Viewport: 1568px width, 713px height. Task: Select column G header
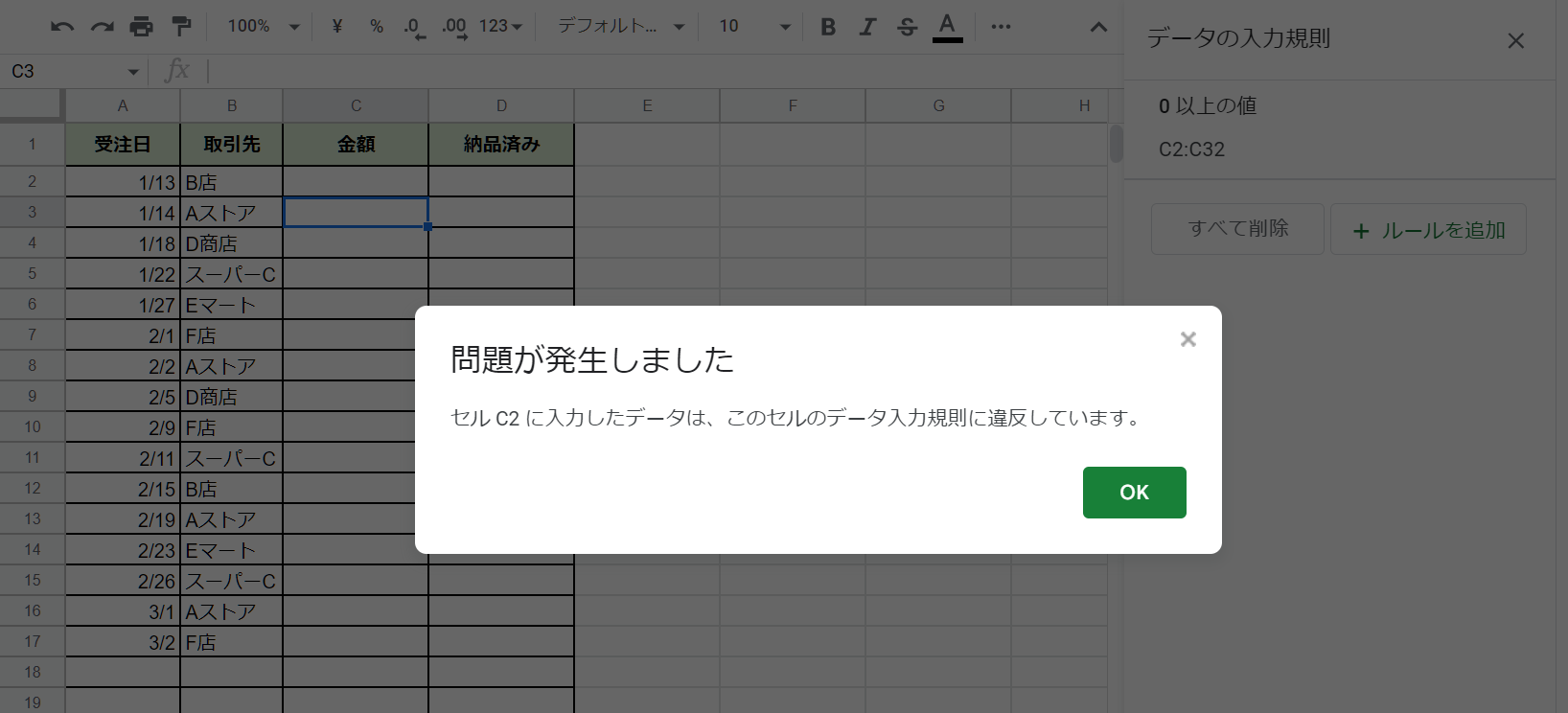(x=938, y=105)
